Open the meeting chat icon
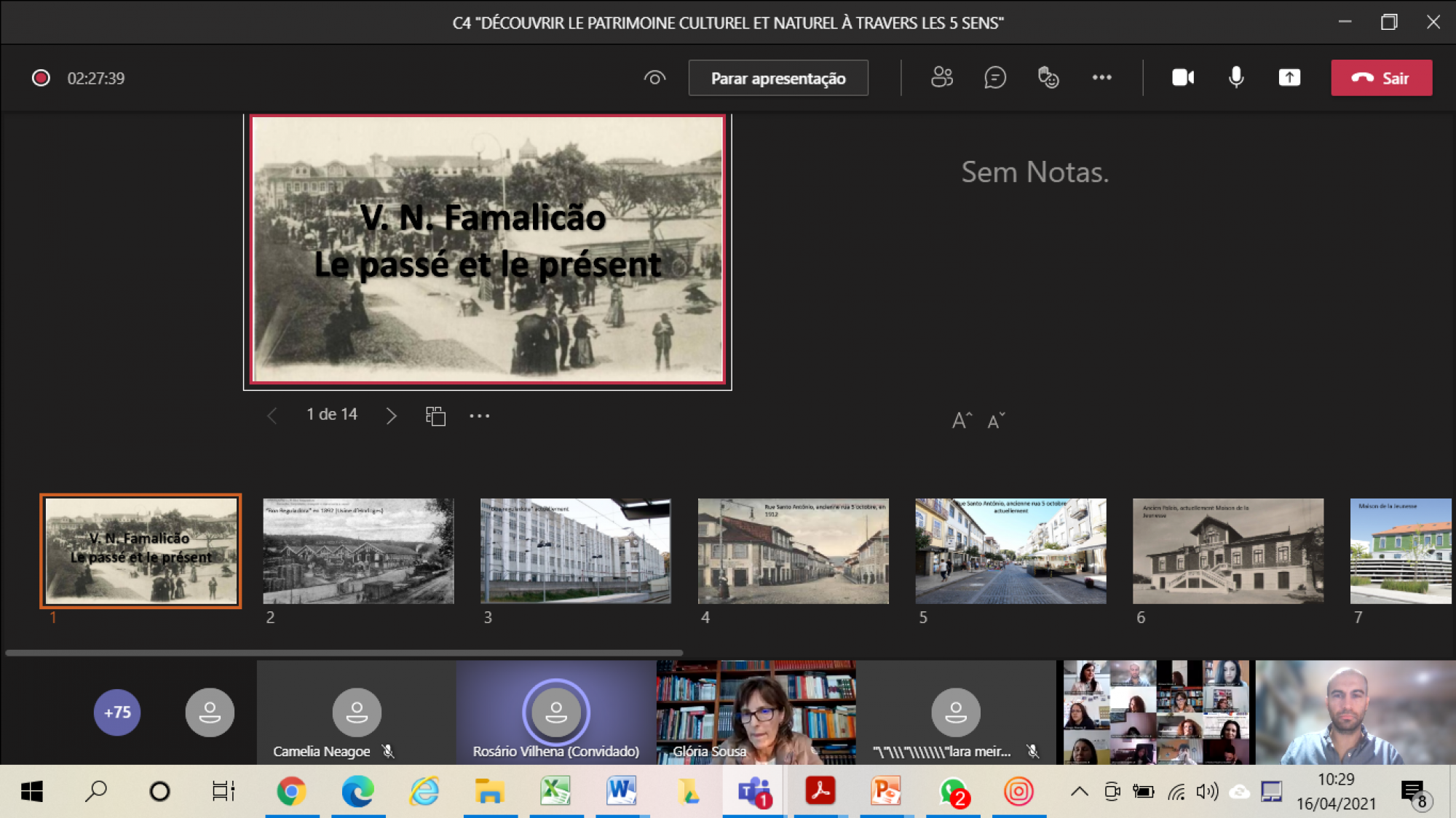 (x=995, y=77)
